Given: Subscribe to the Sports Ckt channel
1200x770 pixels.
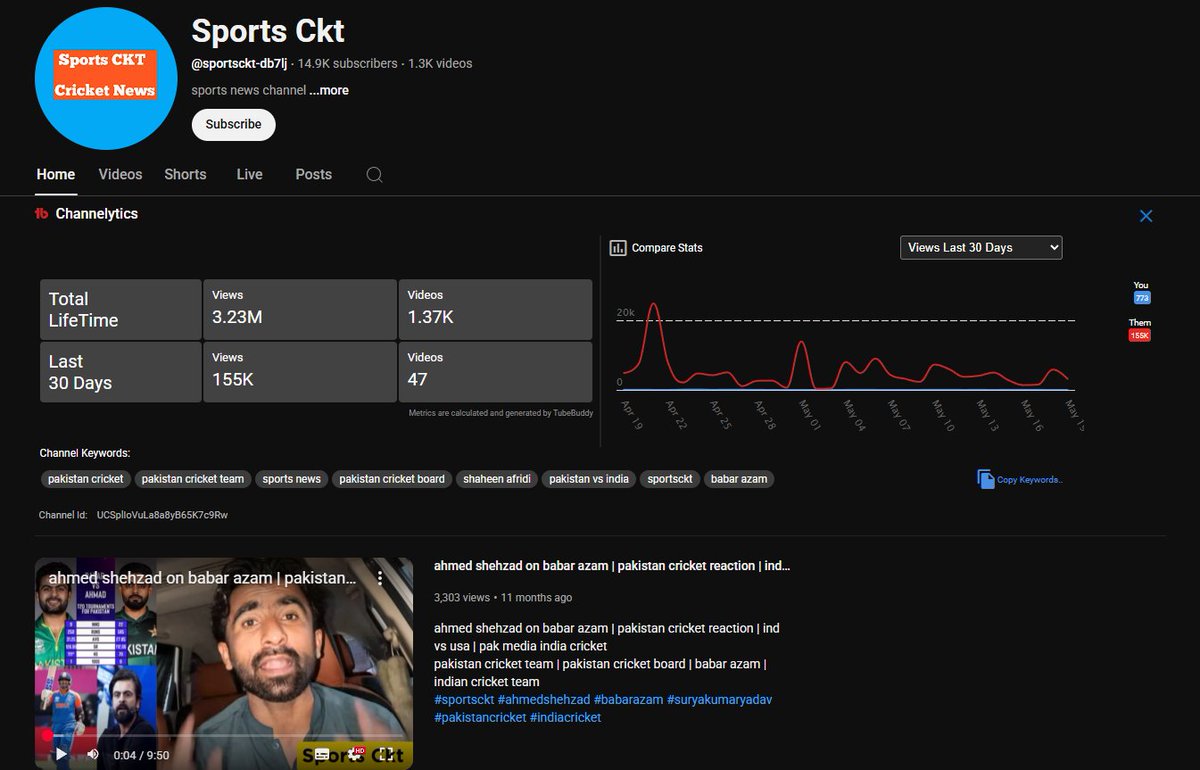Looking at the screenshot, I should pyautogui.click(x=233, y=124).
